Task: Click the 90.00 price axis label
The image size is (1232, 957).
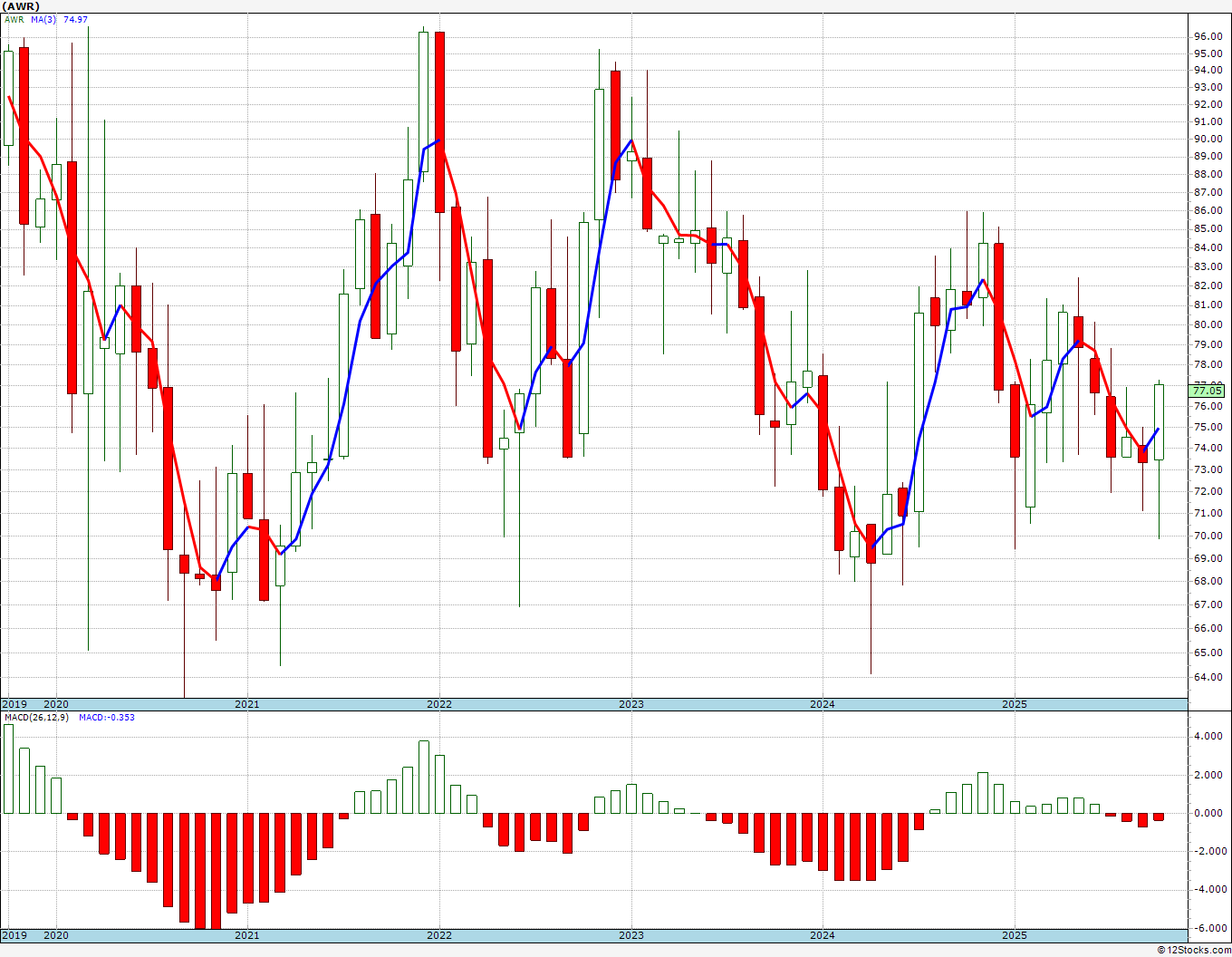Action: [x=1208, y=139]
